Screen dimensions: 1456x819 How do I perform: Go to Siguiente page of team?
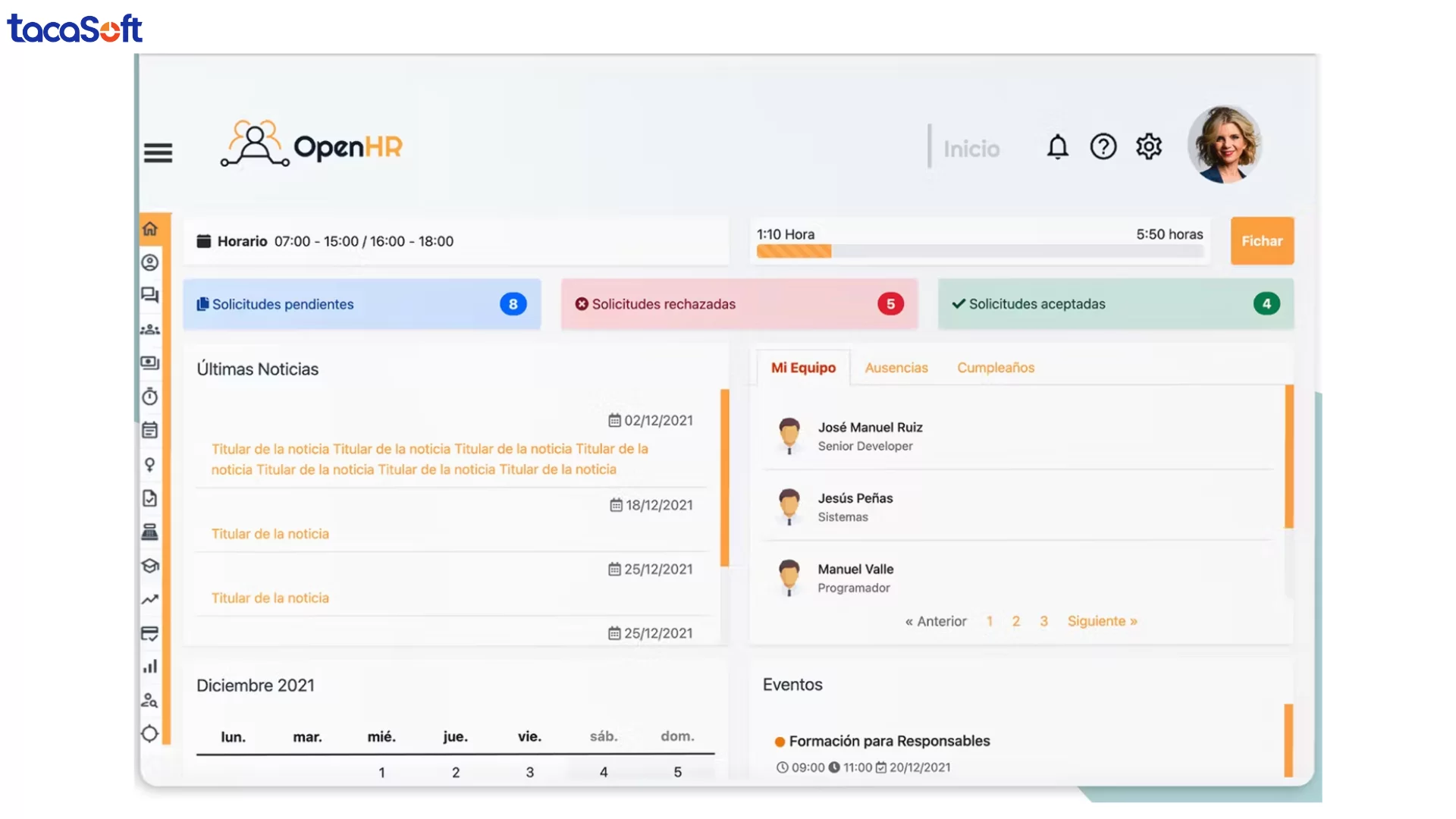[x=1102, y=621]
